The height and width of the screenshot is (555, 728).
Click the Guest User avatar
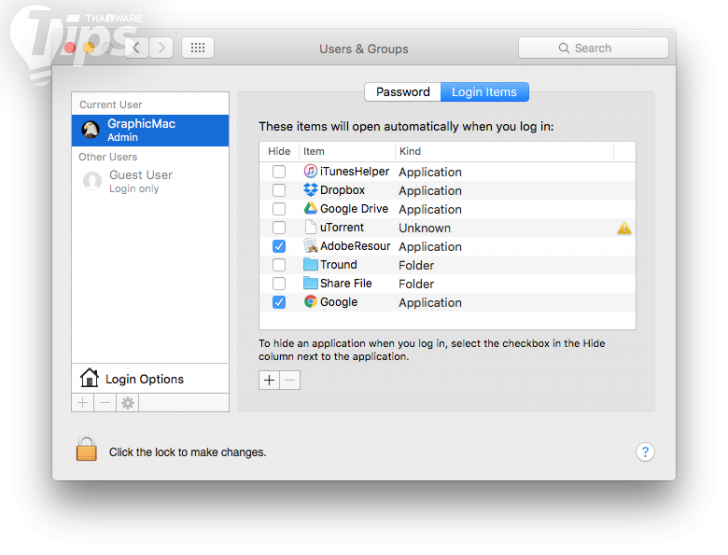[92, 181]
